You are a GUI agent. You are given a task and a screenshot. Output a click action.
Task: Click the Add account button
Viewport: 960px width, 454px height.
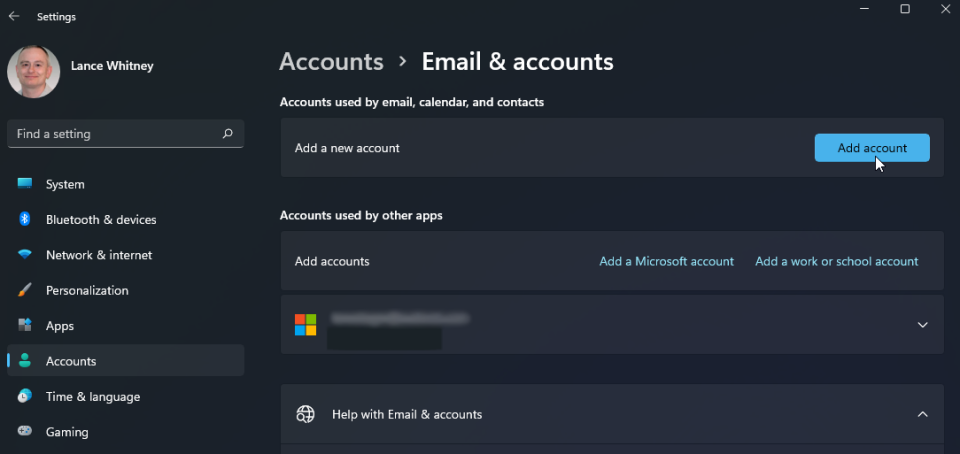point(872,148)
